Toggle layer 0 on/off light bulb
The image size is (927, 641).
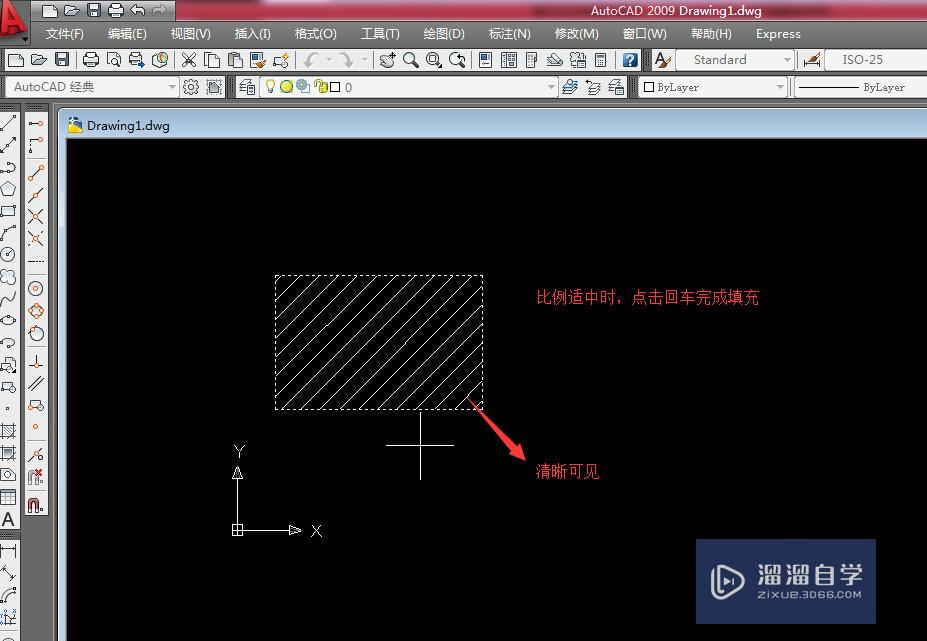click(270, 86)
